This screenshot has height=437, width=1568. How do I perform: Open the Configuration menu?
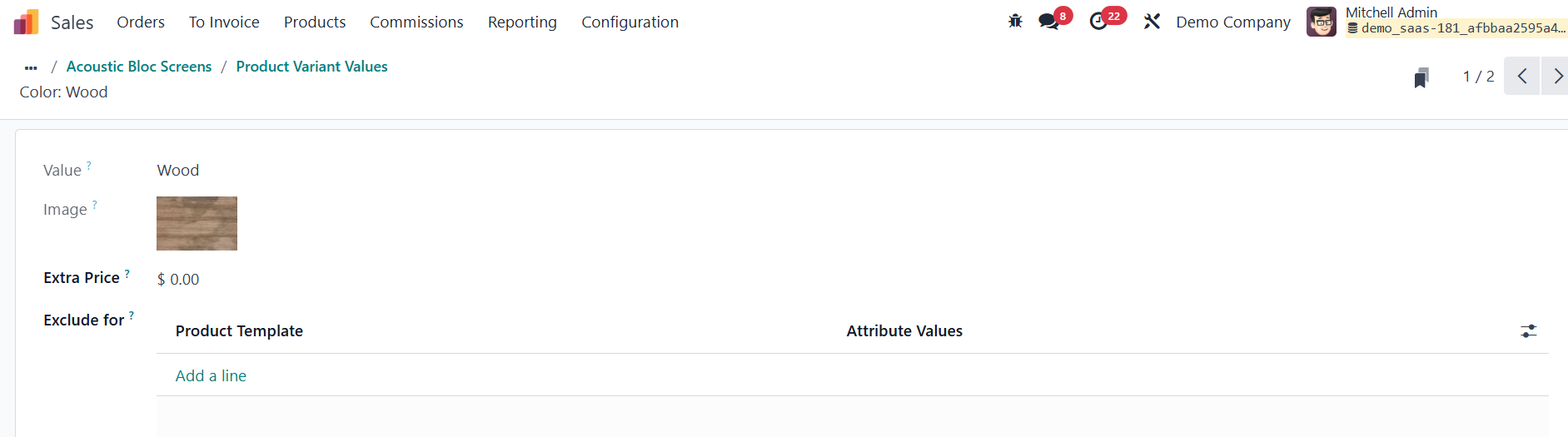click(630, 22)
